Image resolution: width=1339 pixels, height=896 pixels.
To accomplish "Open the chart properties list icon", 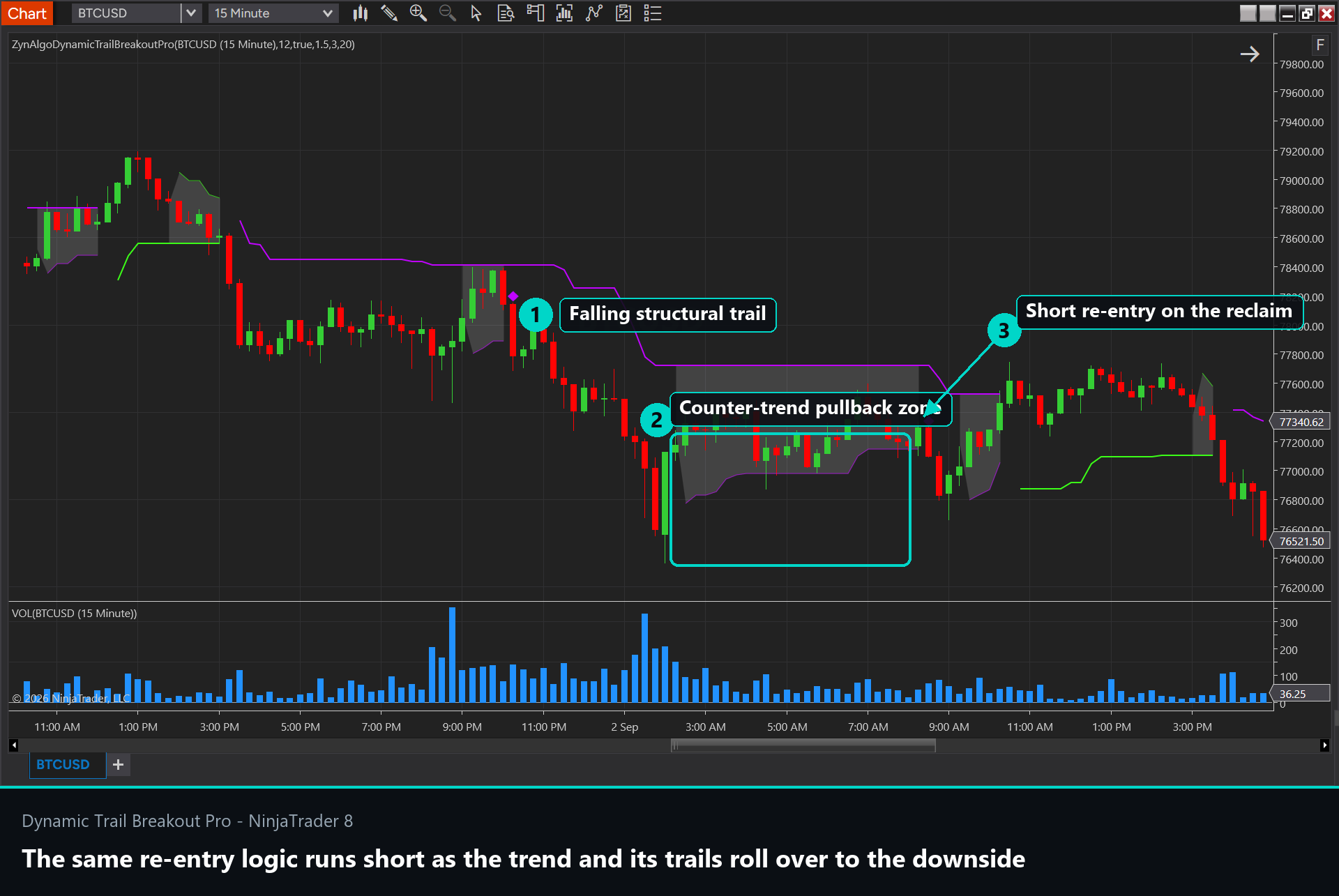I will pyautogui.click(x=653, y=13).
